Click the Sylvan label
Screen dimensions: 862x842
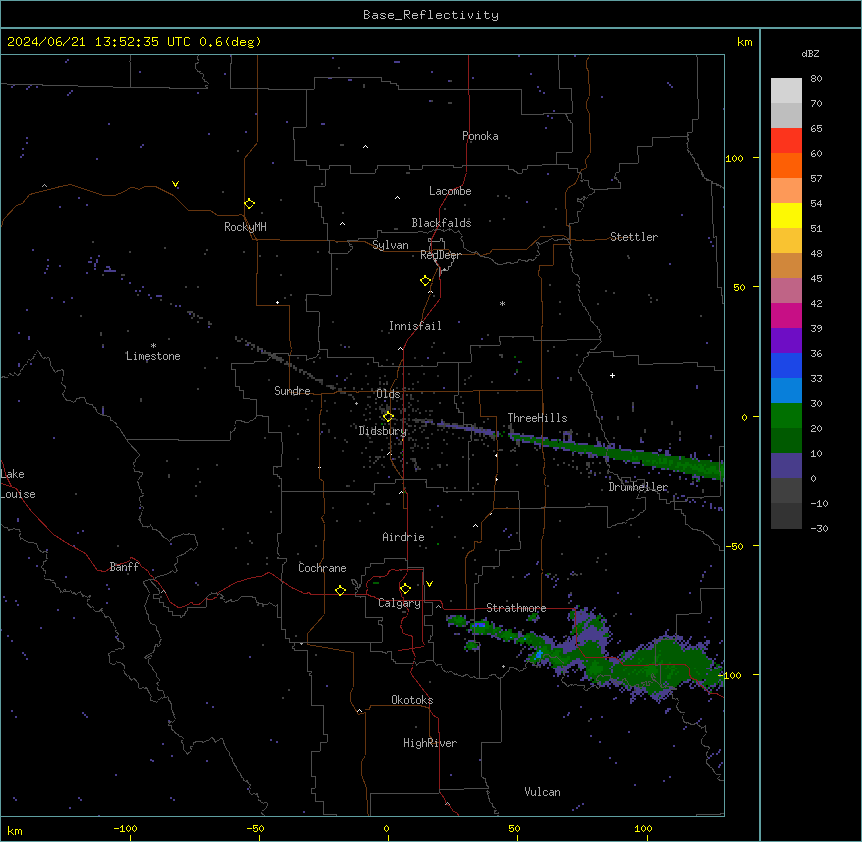390,245
